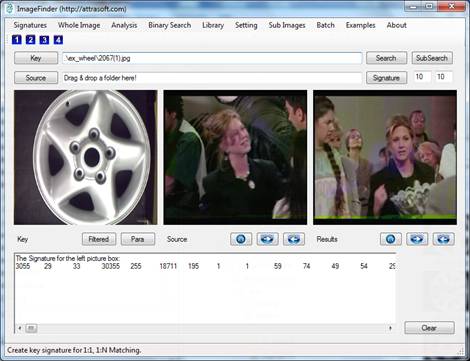Click the Source right-arrow navigation icon
Screen dimensions: 470x361
[267, 239]
